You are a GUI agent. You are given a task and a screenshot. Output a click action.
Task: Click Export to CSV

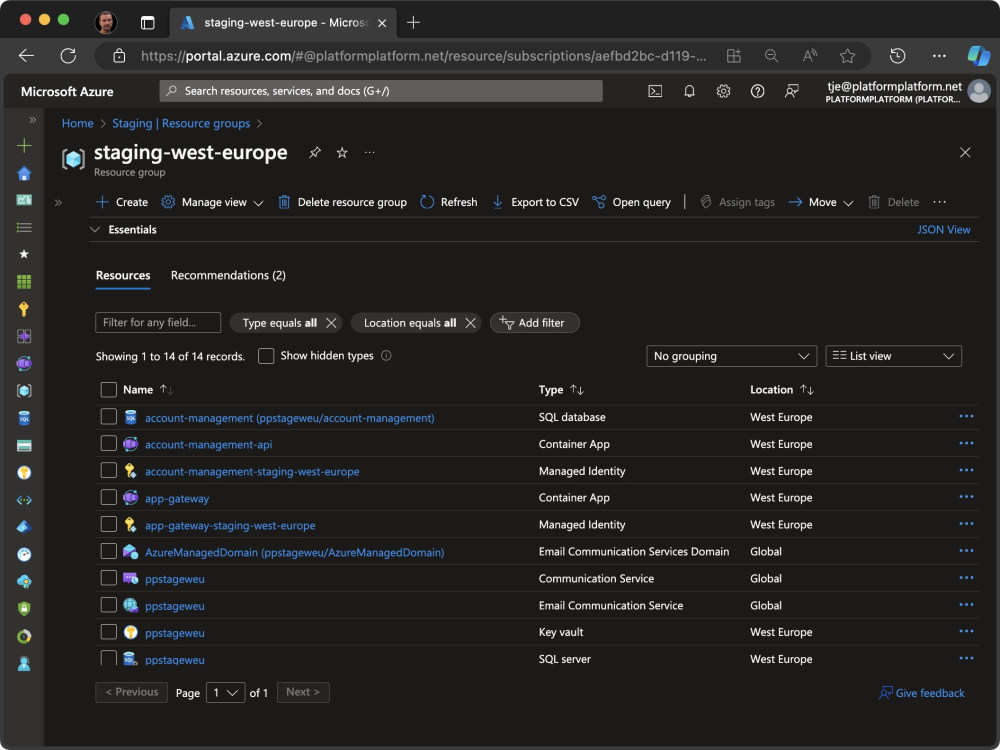tap(536, 202)
